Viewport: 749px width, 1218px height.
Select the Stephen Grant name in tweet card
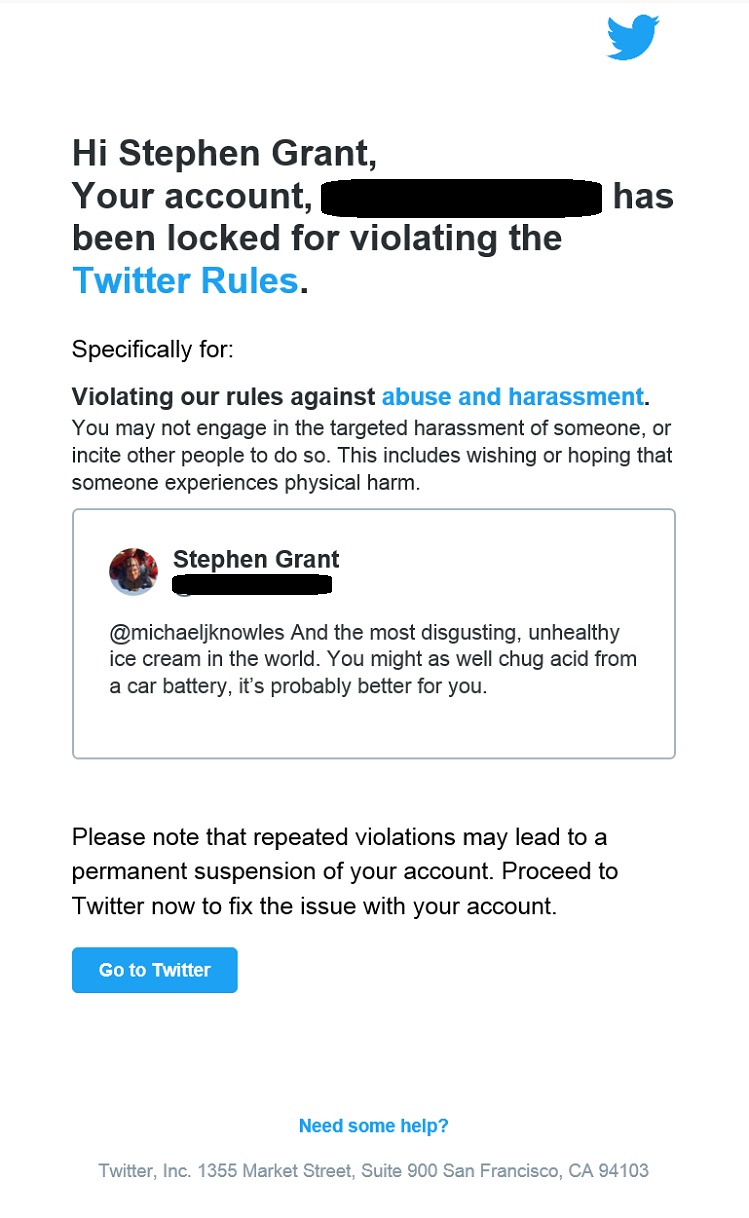tap(256, 559)
